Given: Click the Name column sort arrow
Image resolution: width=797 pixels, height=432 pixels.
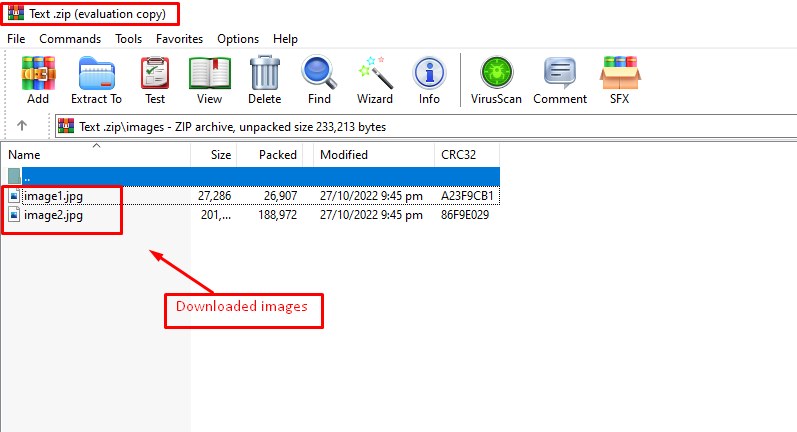Looking at the screenshot, I should click(97, 146).
